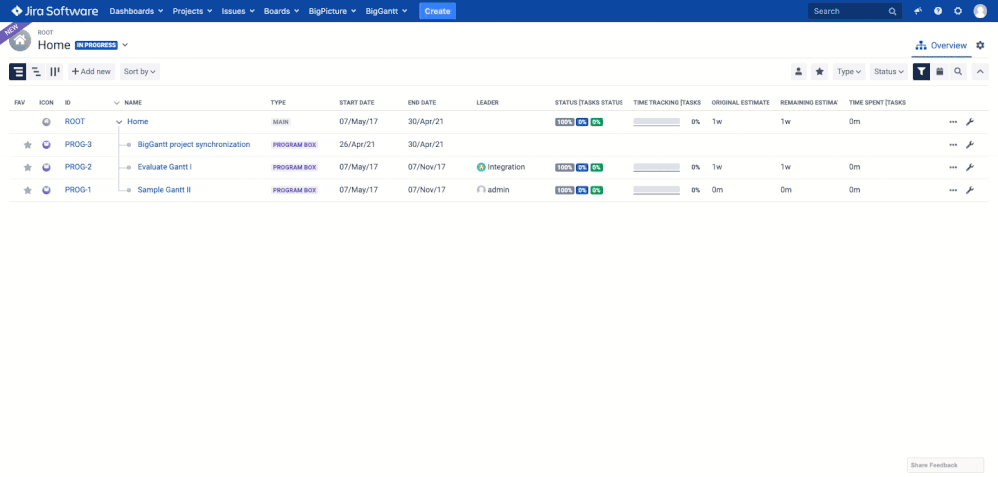The image size is (998, 477).
Task: Toggle favorite star for PROG-3
Action: (28, 145)
